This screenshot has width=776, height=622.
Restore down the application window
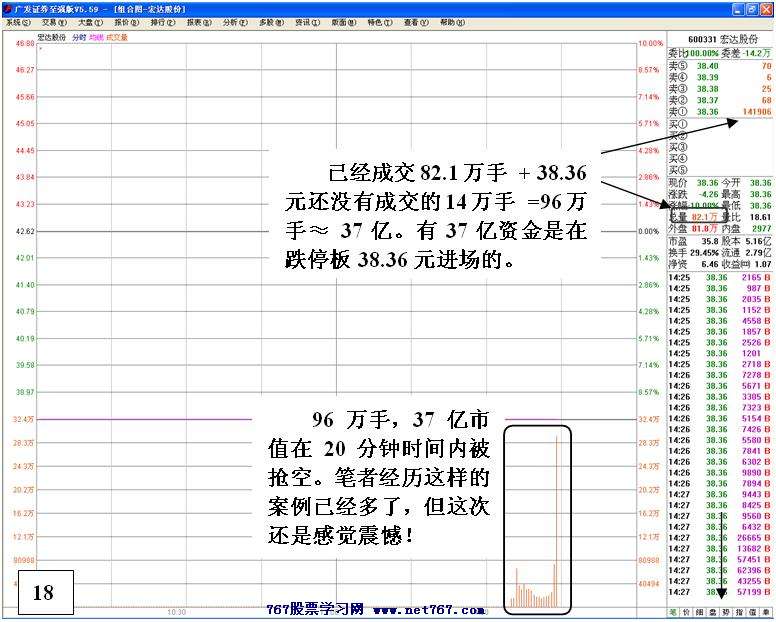pos(752,9)
